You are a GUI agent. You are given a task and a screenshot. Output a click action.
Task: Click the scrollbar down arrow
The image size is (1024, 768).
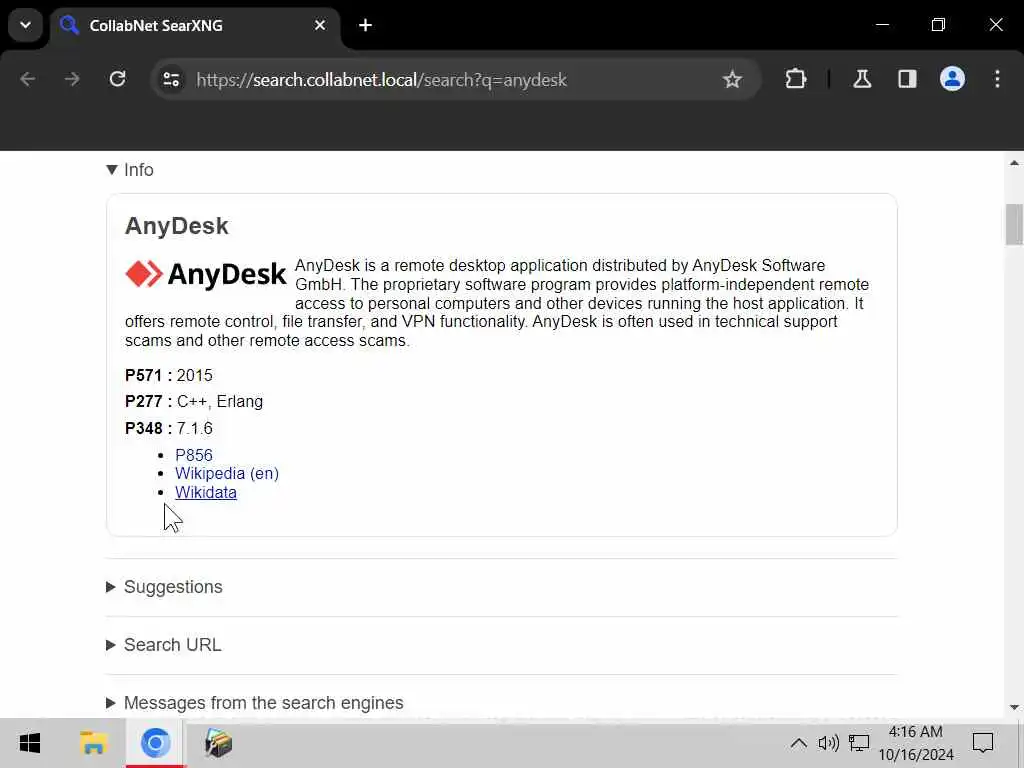coord(1014,707)
